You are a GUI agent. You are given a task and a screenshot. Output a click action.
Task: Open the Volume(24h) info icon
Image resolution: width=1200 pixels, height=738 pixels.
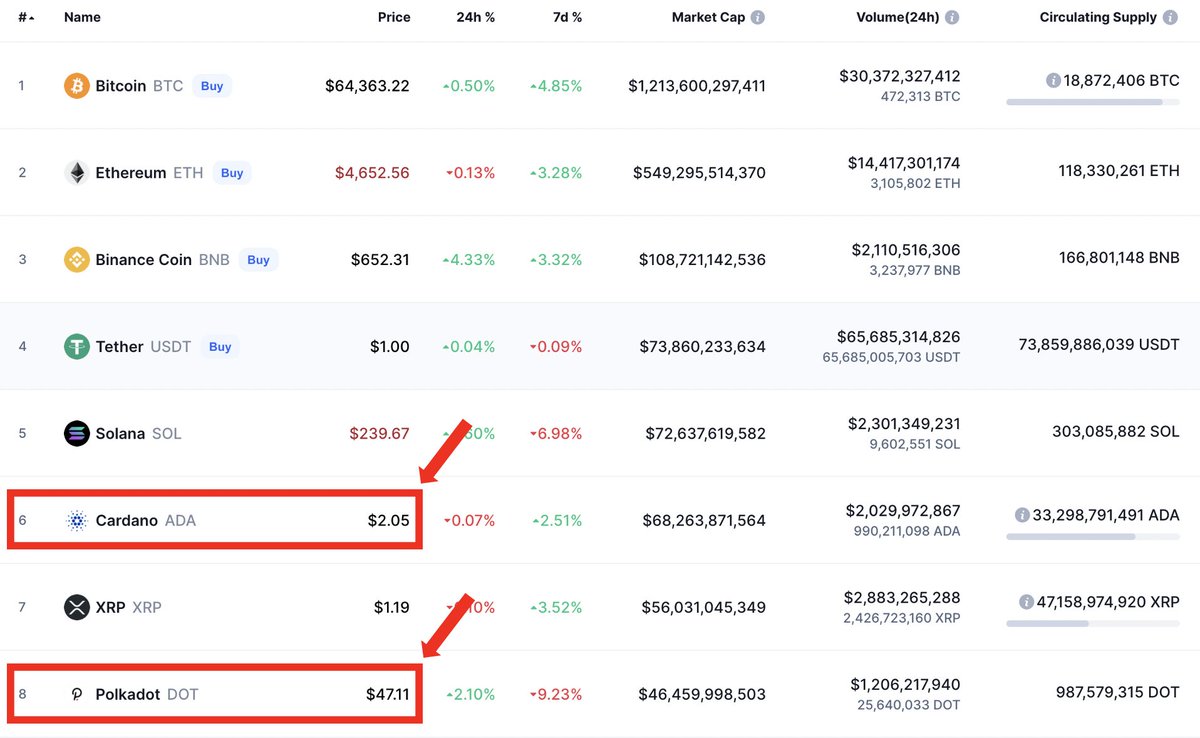pyautogui.click(x=952, y=18)
